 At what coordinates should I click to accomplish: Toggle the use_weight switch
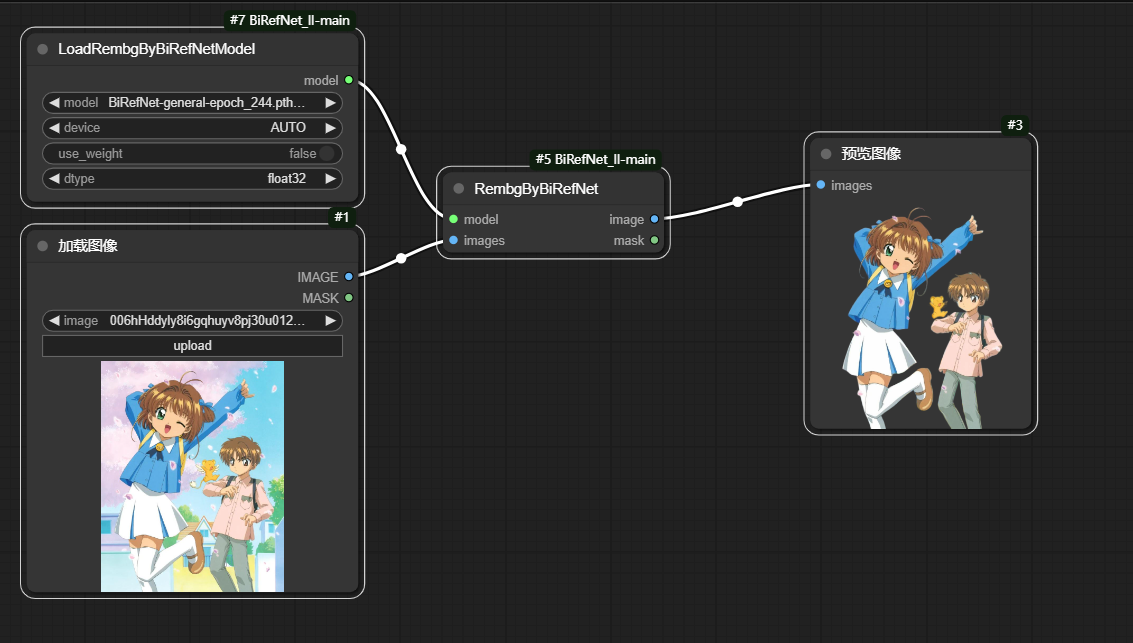point(325,154)
